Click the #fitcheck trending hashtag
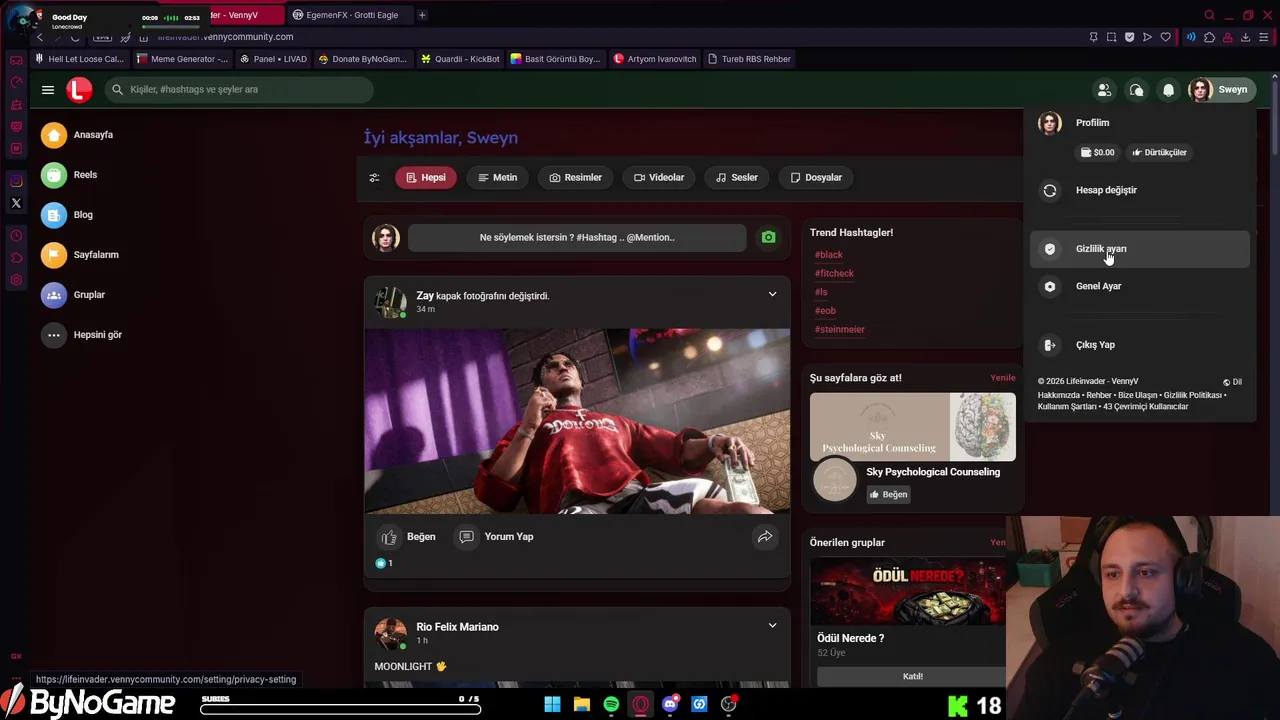The height and width of the screenshot is (720, 1280). tap(834, 273)
